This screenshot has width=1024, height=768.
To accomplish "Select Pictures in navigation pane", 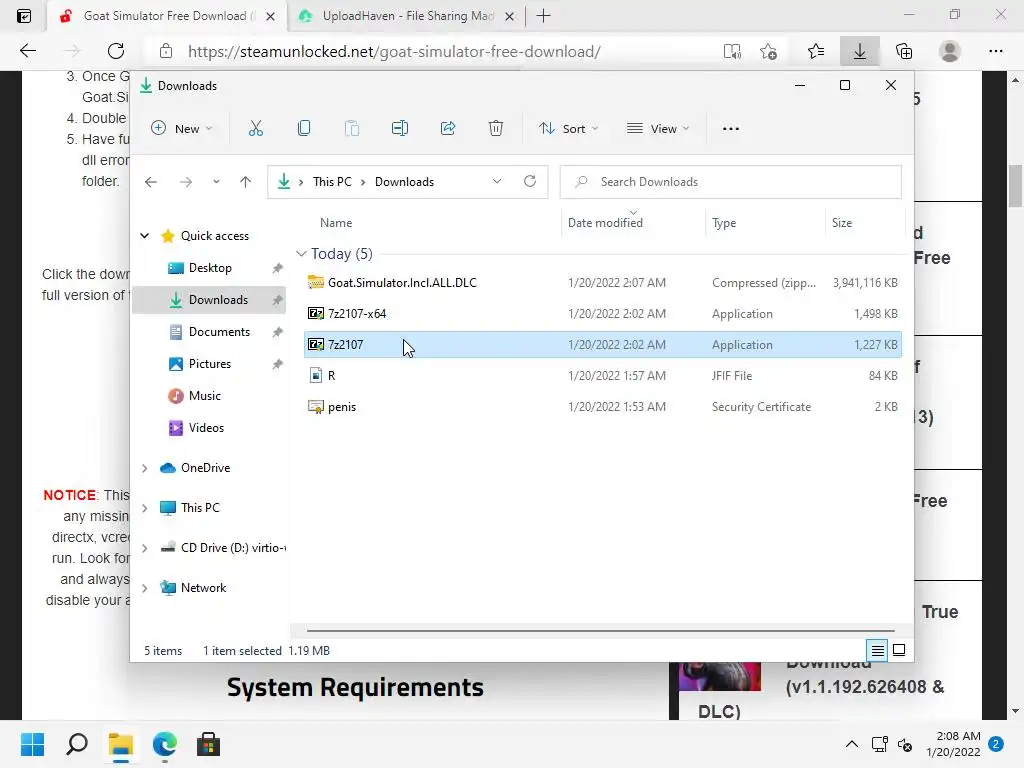I will click(x=209, y=364).
